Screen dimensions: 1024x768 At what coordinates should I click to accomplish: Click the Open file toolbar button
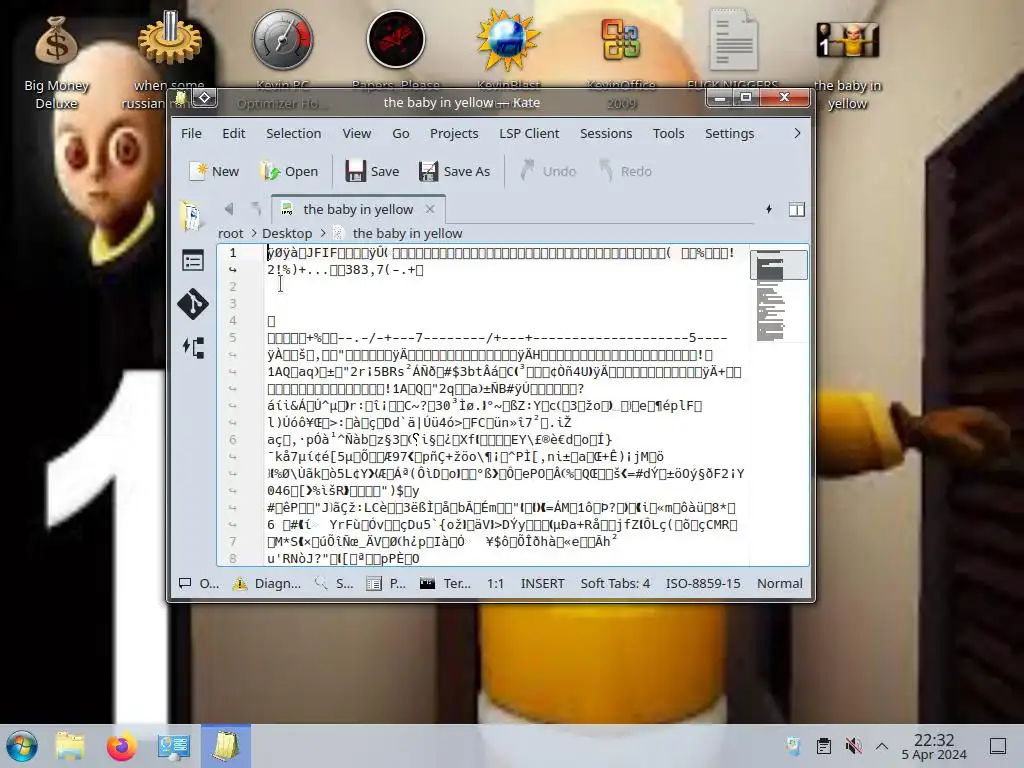(x=289, y=171)
